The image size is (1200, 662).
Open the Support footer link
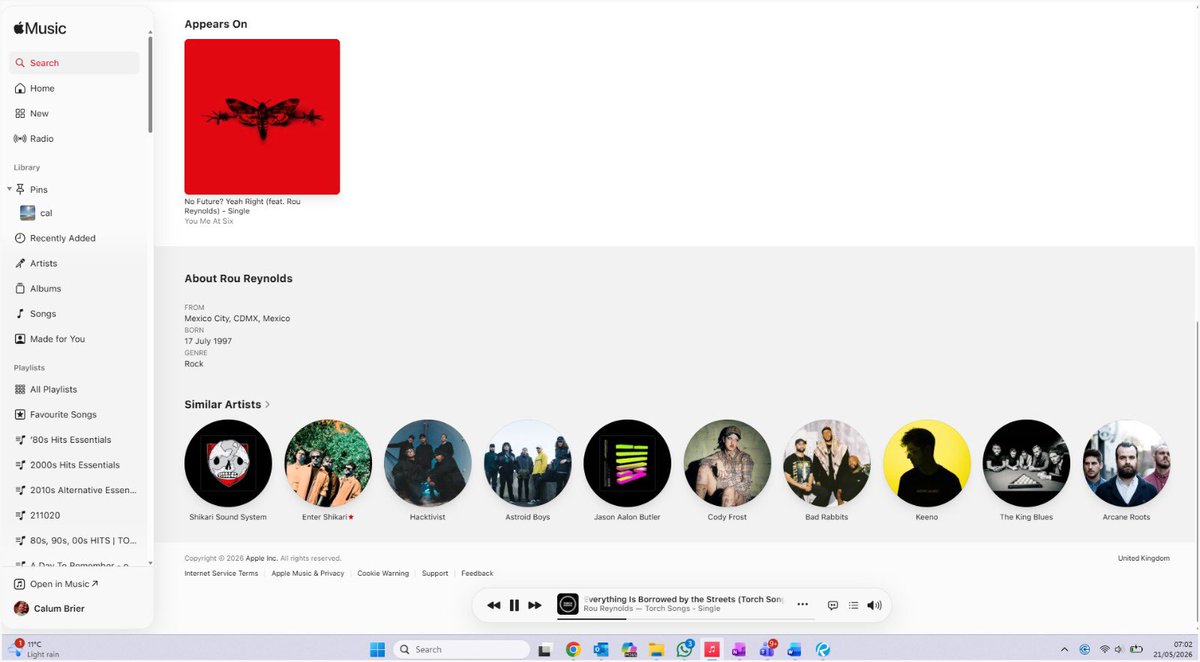coord(435,573)
